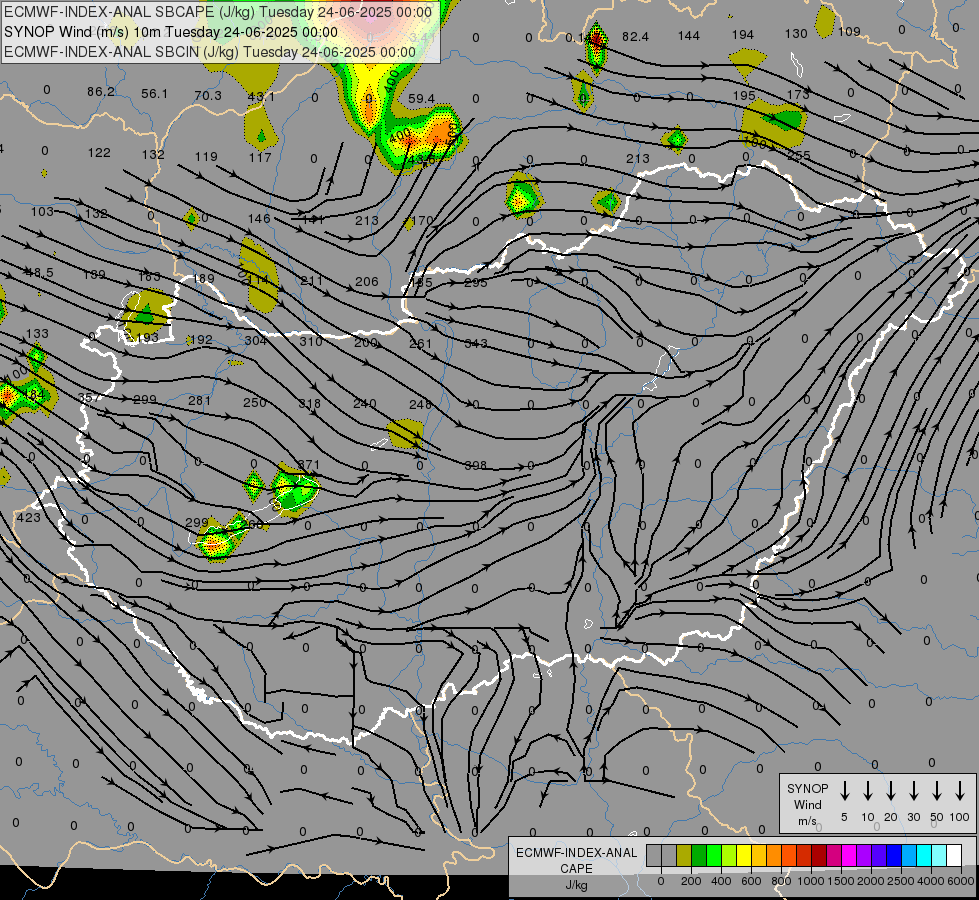Click the 600 tick label on CAPE legend
The height and width of the screenshot is (900, 979).
point(751,881)
